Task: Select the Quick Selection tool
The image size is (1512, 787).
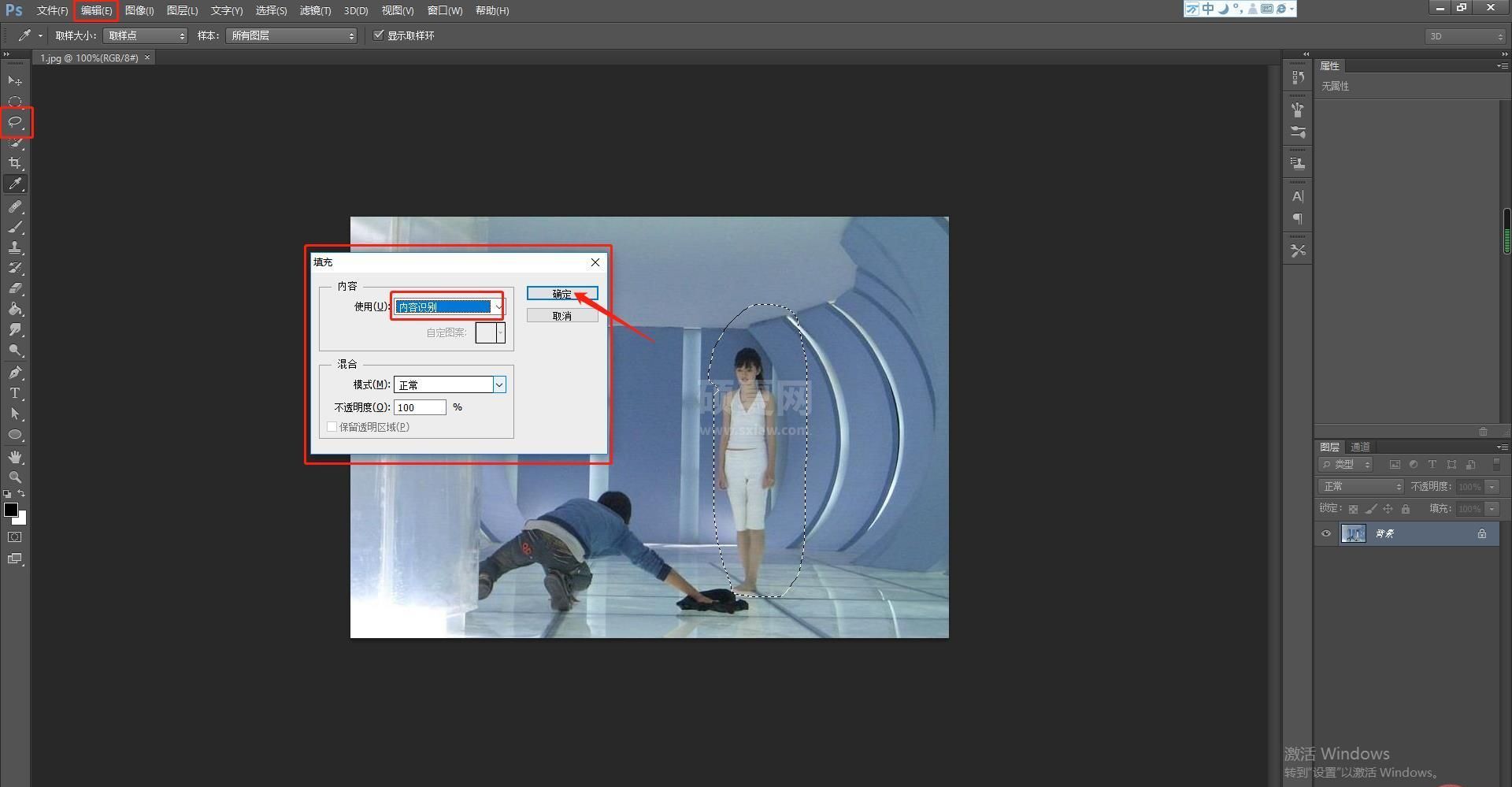Action: (x=15, y=143)
